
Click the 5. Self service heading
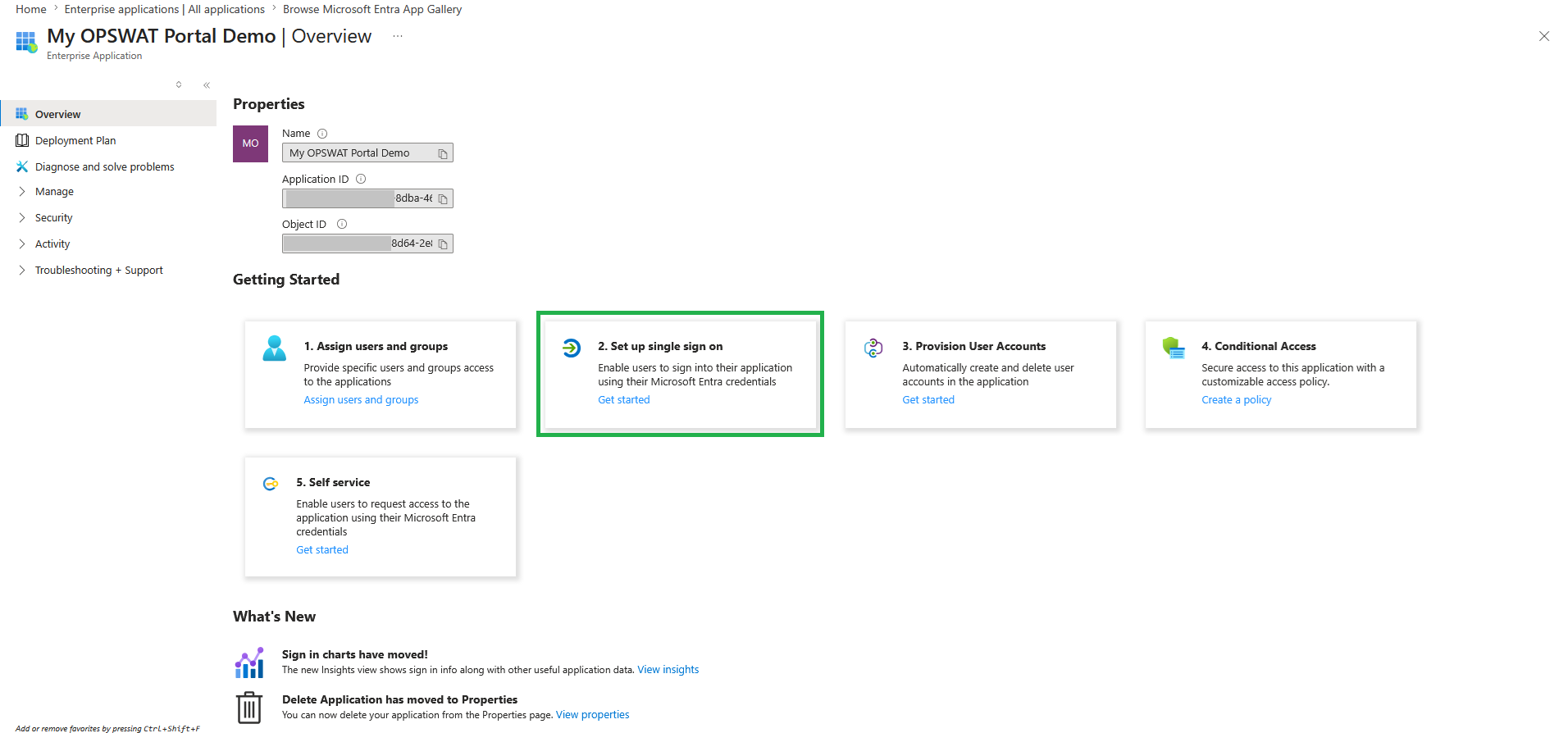click(x=333, y=482)
